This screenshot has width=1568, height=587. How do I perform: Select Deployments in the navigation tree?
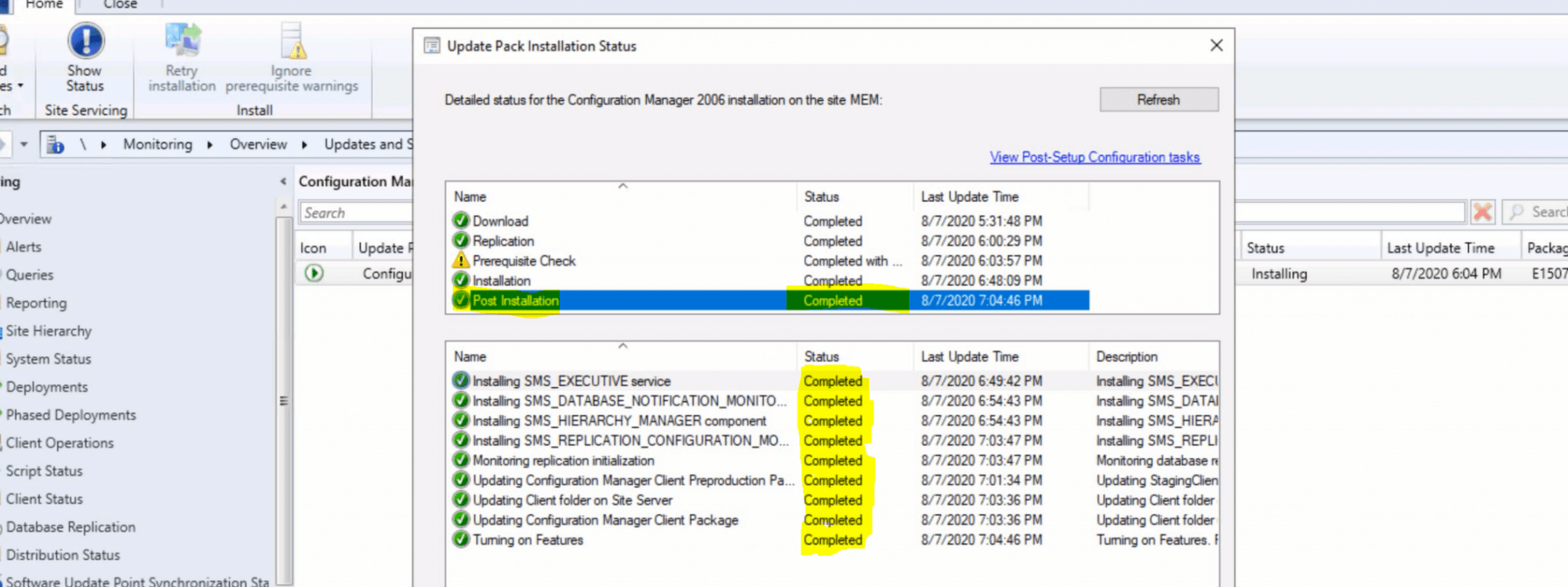(x=47, y=387)
